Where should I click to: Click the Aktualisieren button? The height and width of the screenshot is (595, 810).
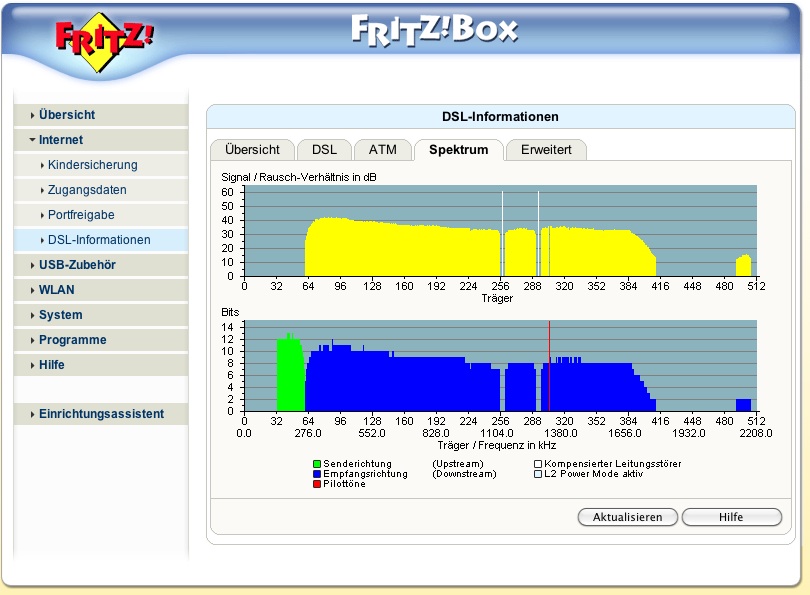pyautogui.click(x=627, y=517)
